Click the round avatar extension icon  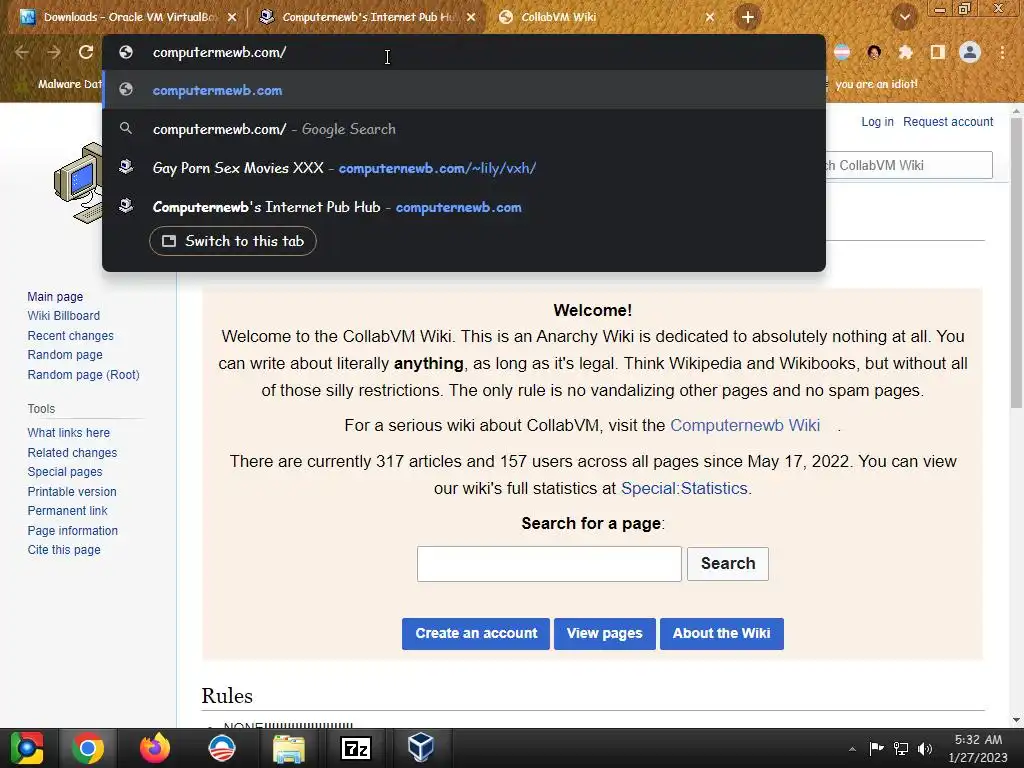(874, 52)
